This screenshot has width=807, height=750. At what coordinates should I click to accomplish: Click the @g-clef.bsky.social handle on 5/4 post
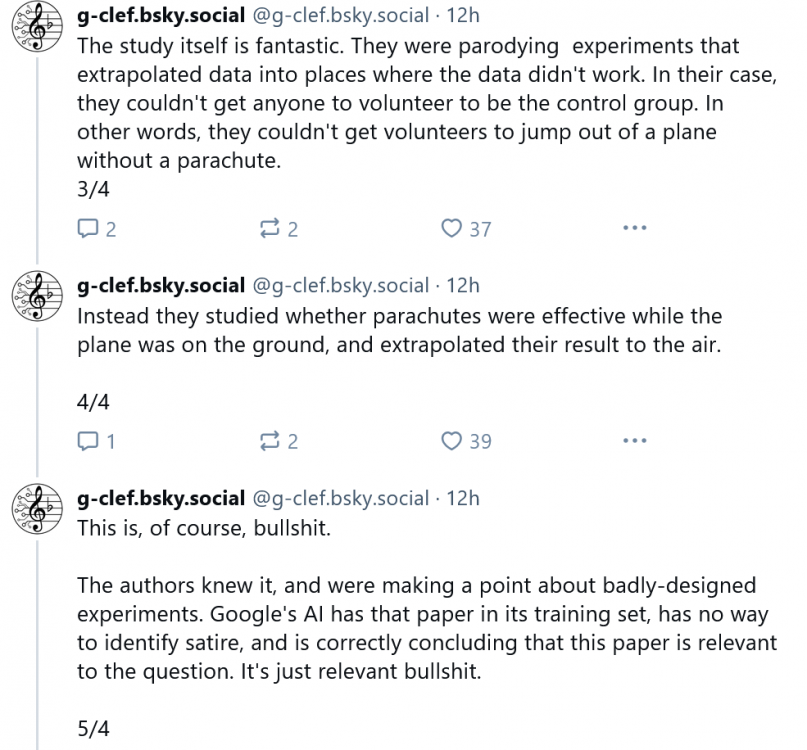pyautogui.click(x=340, y=498)
